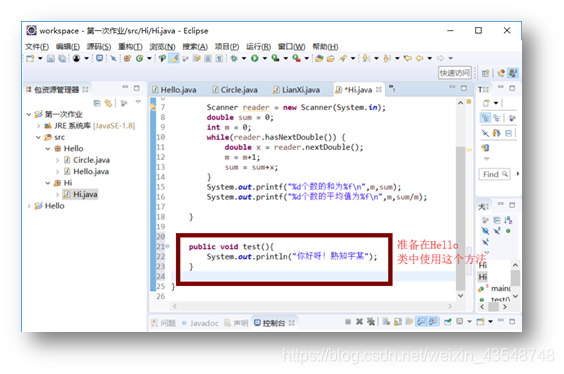Click Collapse All in package explorer

(97, 103)
